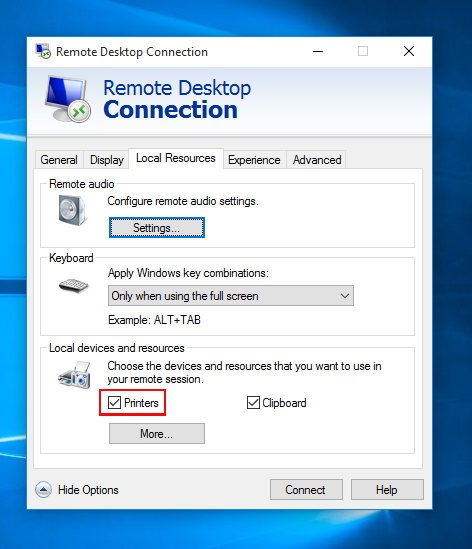
Task: Click the 'Remote Desktop Connection' banner heading
Action: tap(177, 99)
